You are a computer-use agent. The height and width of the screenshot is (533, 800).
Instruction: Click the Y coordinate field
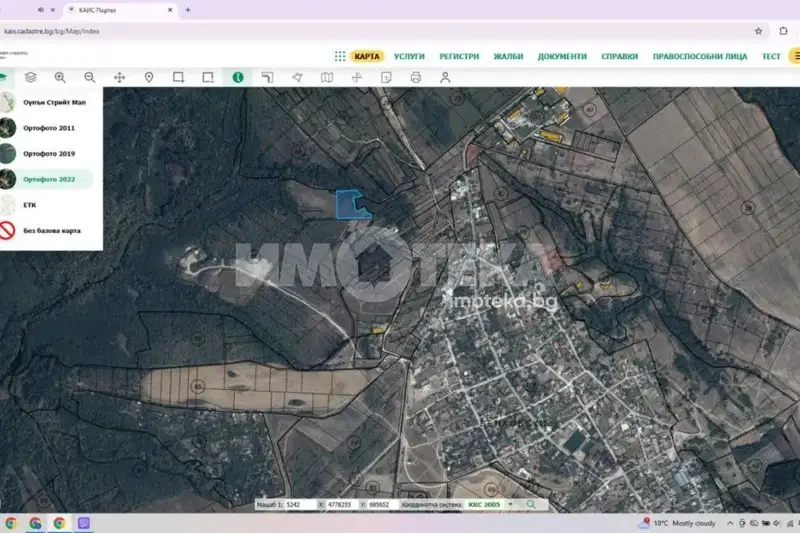[x=382, y=504]
